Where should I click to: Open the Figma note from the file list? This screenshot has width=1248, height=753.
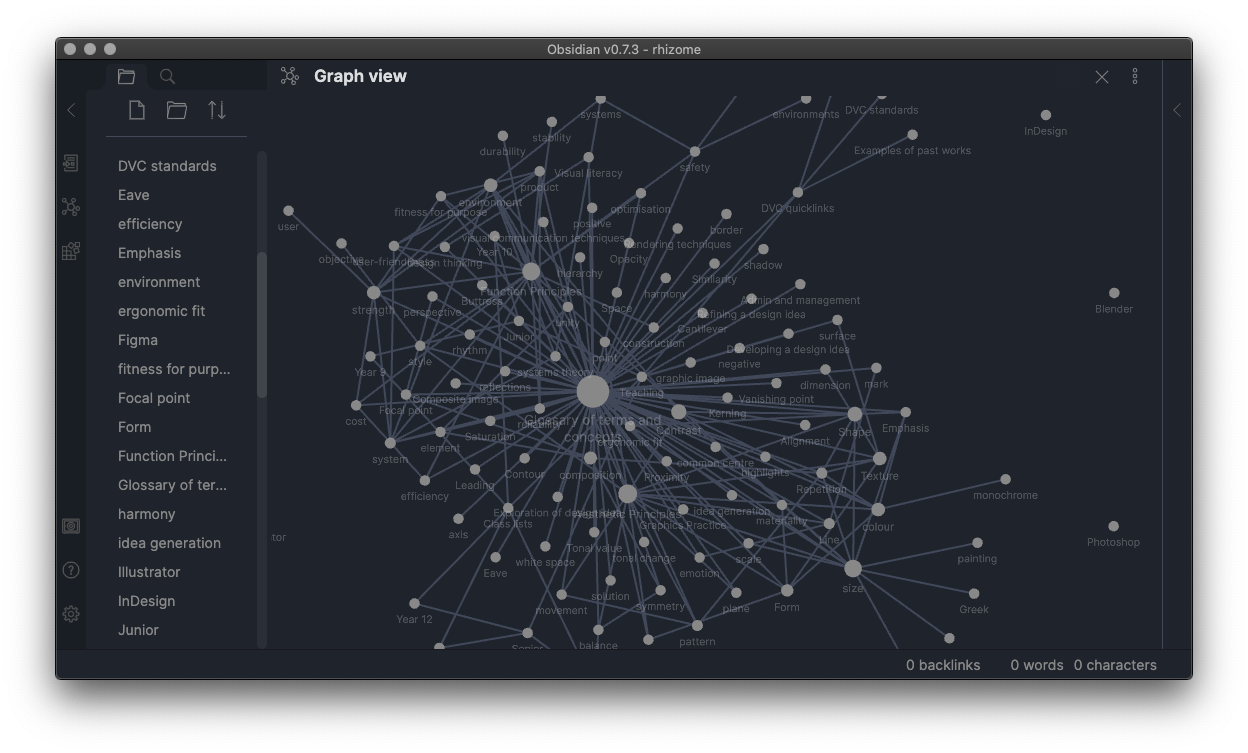(x=137, y=340)
